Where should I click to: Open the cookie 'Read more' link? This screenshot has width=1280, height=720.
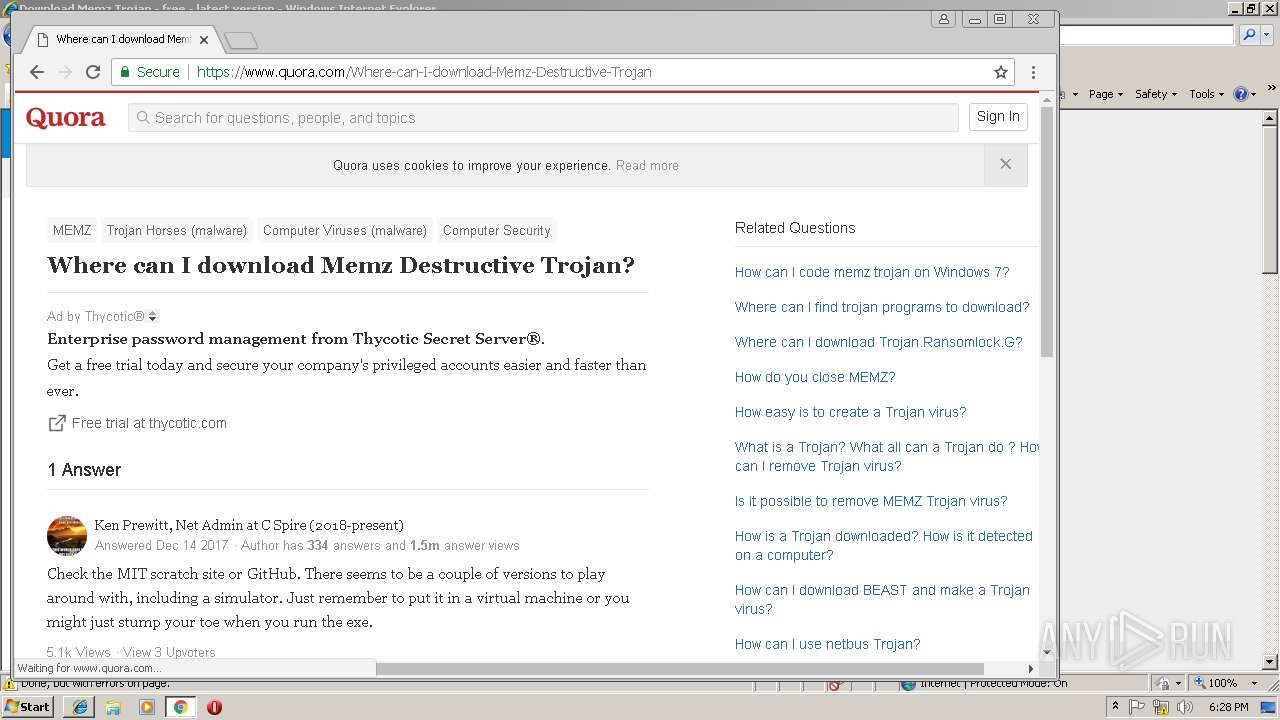click(x=647, y=166)
